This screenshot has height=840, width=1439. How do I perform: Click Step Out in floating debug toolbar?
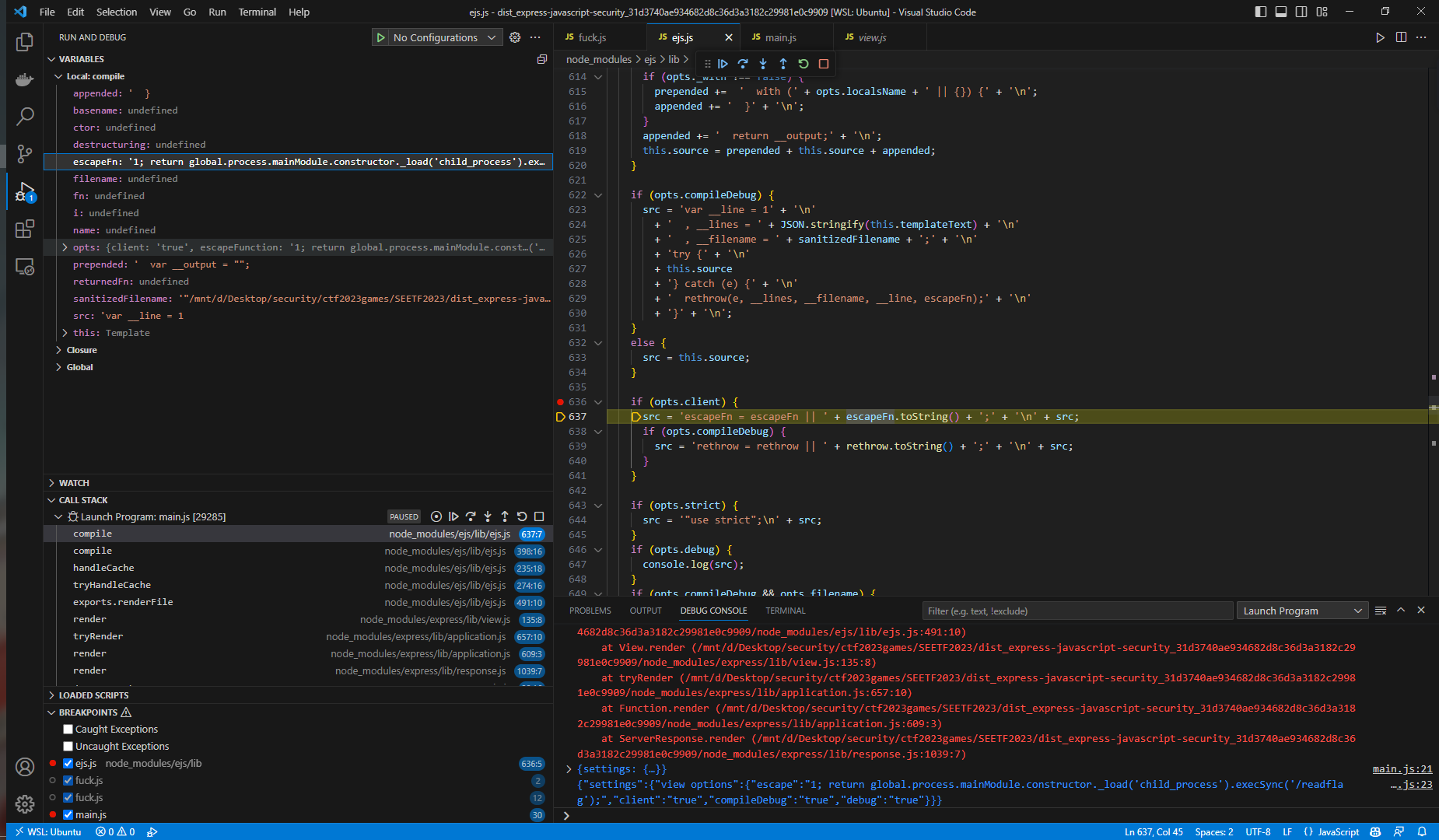tap(783, 64)
